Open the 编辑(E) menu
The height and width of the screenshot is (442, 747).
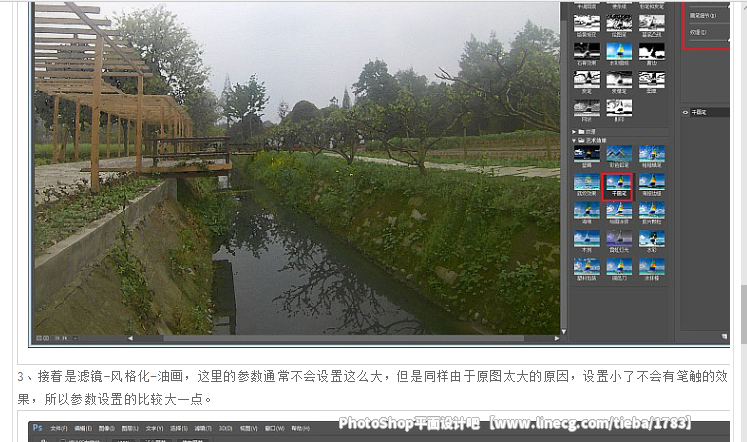tap(83, 428)
